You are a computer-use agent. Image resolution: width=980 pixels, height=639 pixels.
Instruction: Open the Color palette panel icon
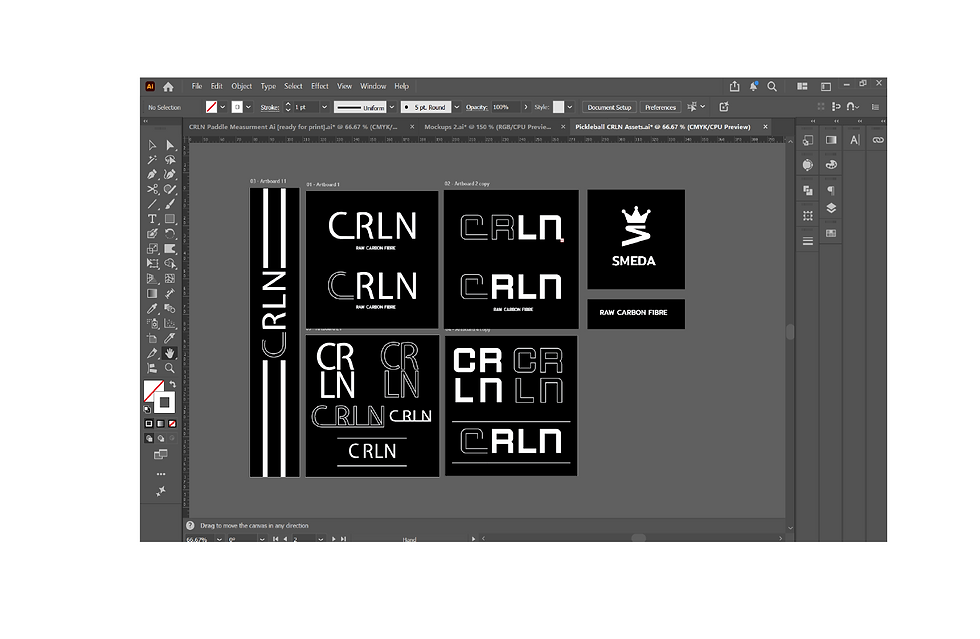(x=831, y=165)
